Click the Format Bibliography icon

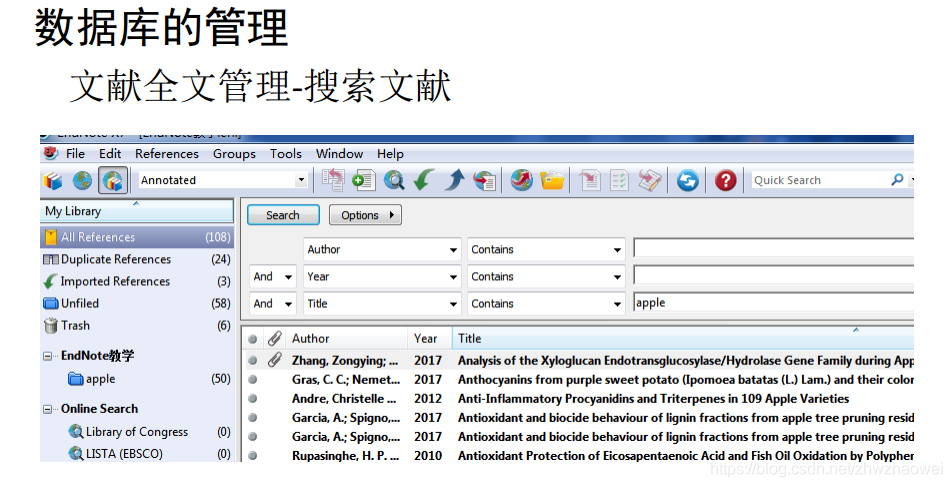click(619, 180)
